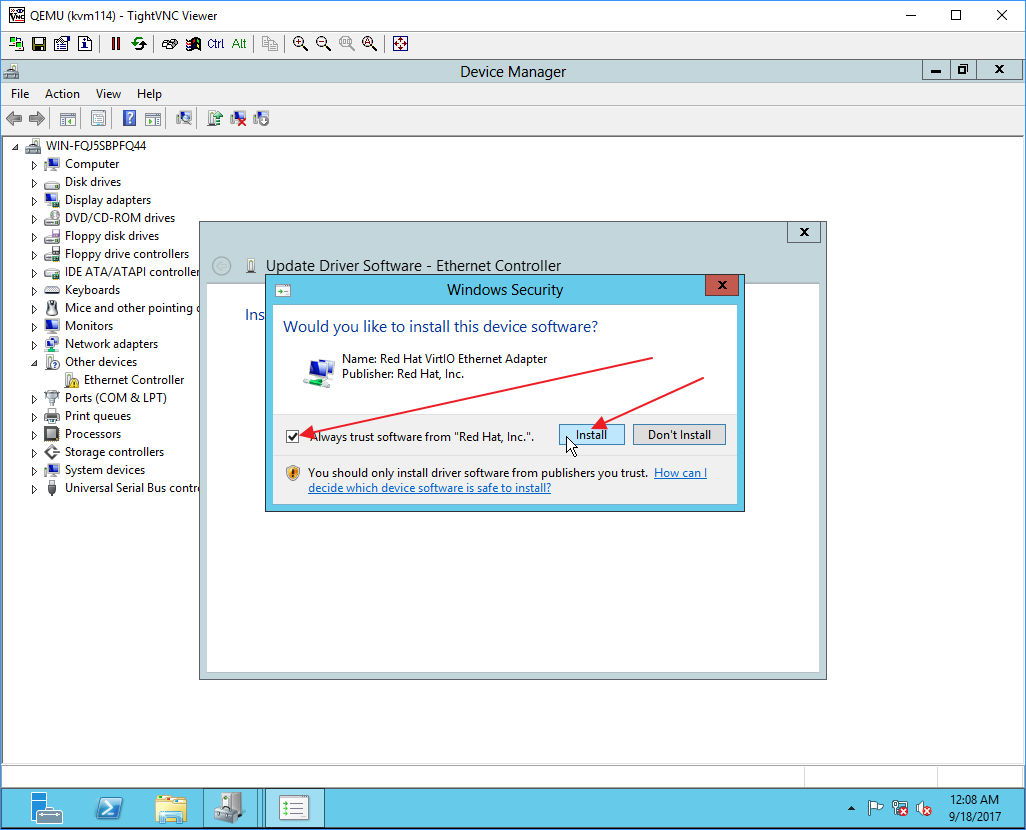
Task: Uncheck Always trust software from Red Hat, Inc.
Action: 292,437
